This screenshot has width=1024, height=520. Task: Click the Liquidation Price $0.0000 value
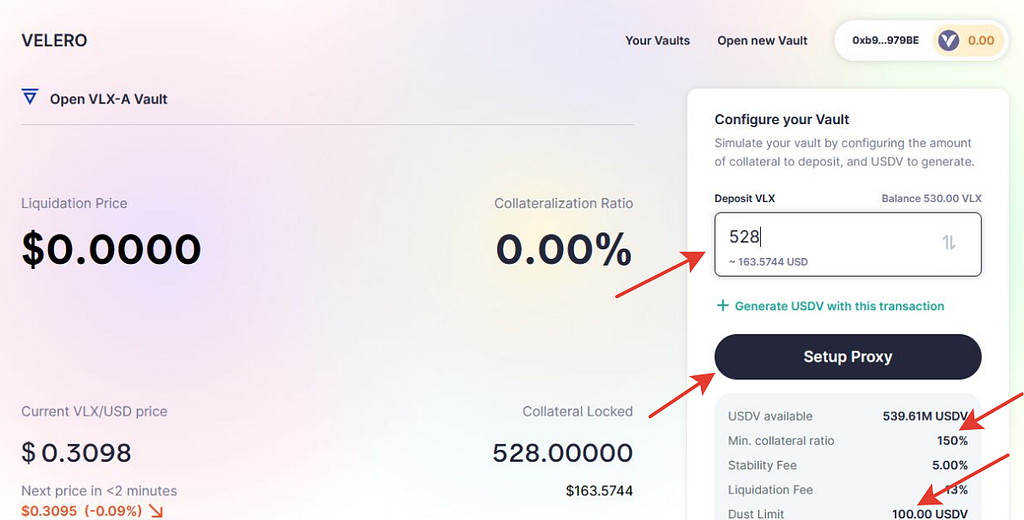coord(111,249)
